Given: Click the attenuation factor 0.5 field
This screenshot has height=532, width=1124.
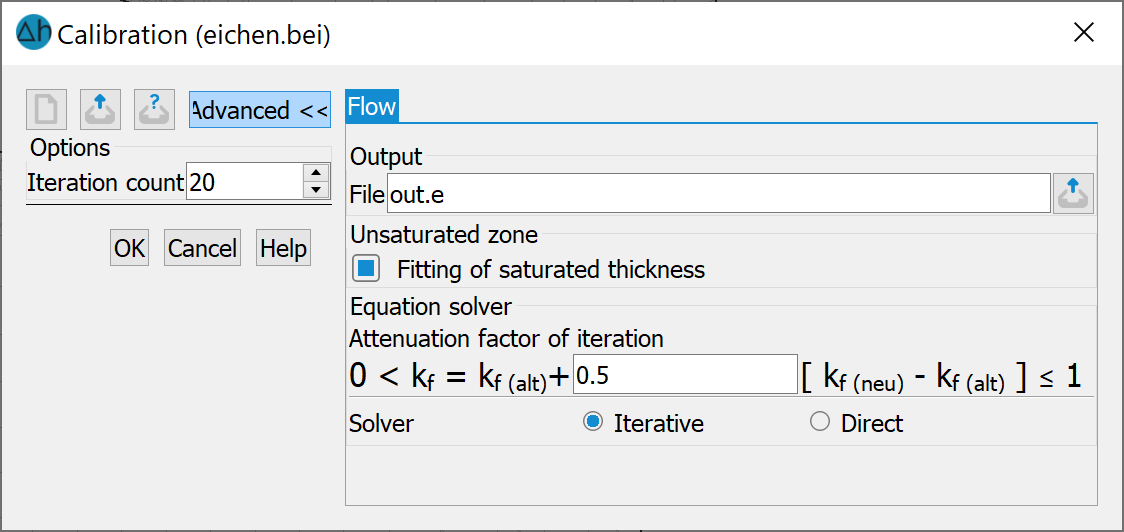Looking at the screenshot, I should click(x=685, y=374).
